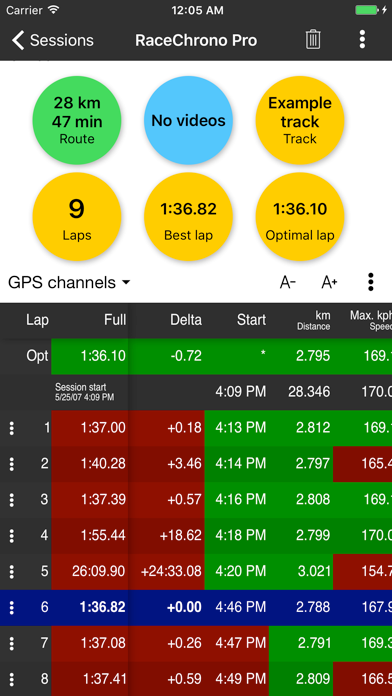Open lap 5 row options dots
This screenshot has width=392, height=696.
[x=12, y=572]
